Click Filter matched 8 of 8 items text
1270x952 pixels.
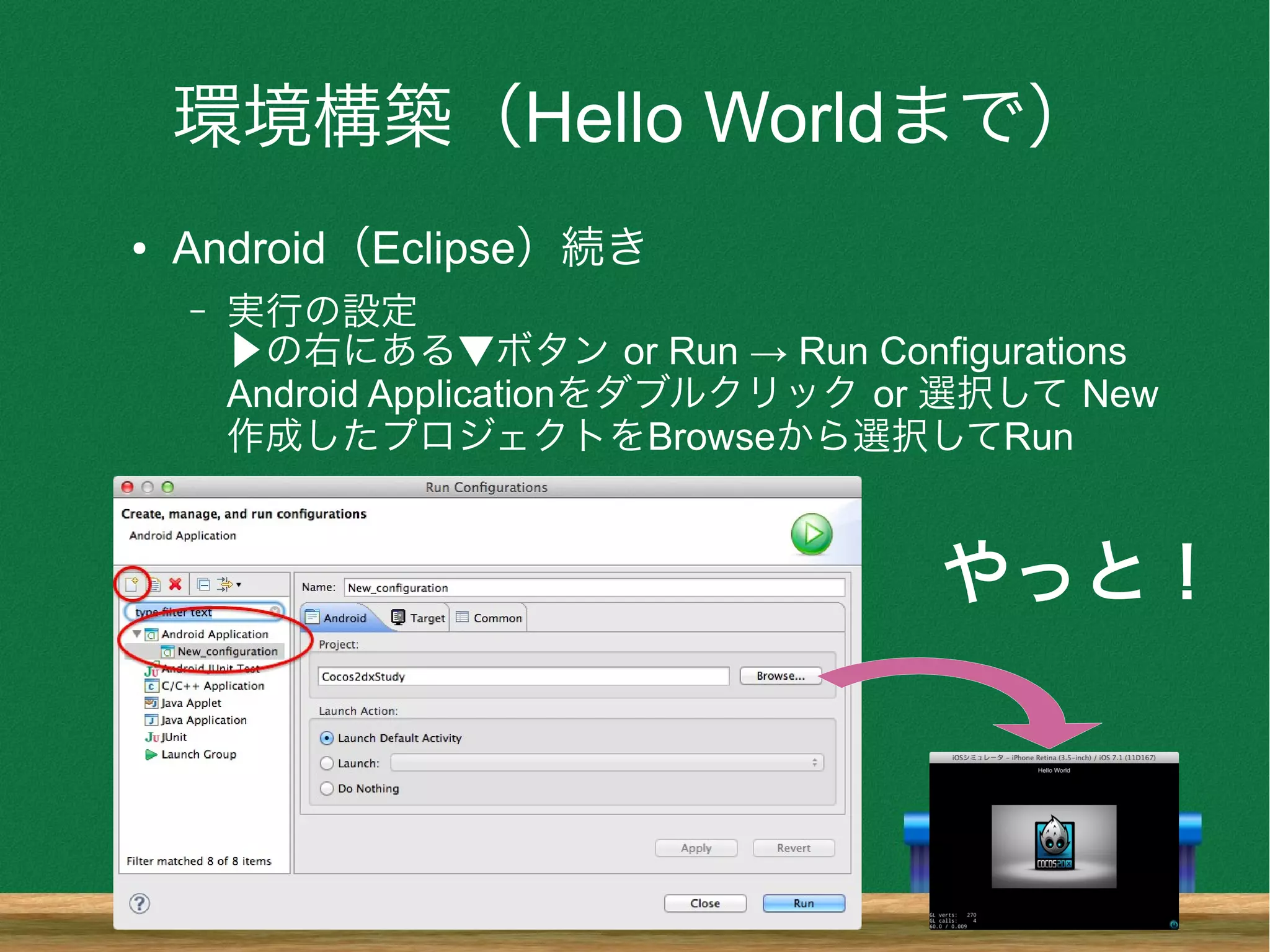pos(199,861)
